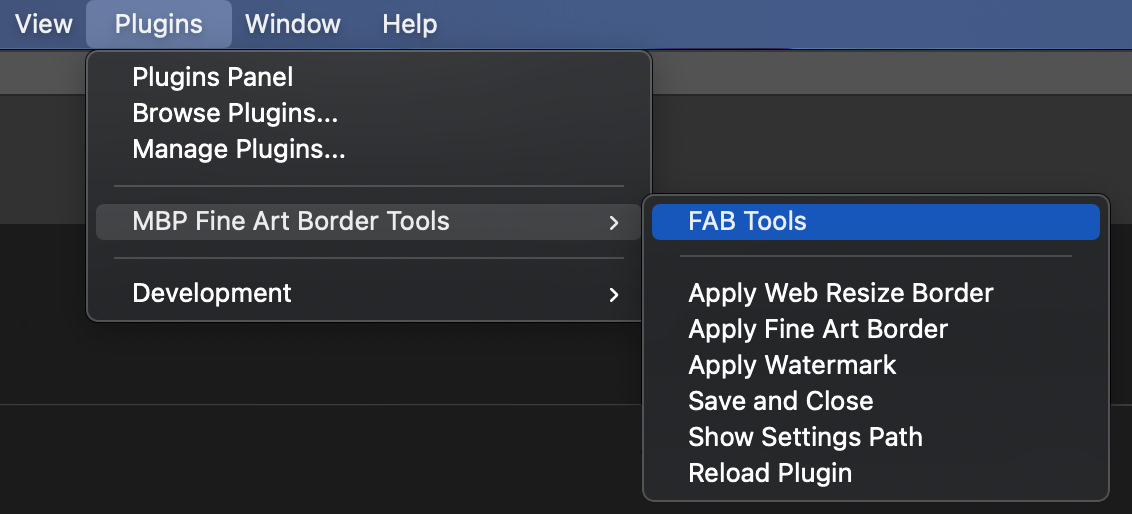Viewport: 1132px width, 514px height.
Task: Close the open Plugins menu
Action: (x=158, y=24)
